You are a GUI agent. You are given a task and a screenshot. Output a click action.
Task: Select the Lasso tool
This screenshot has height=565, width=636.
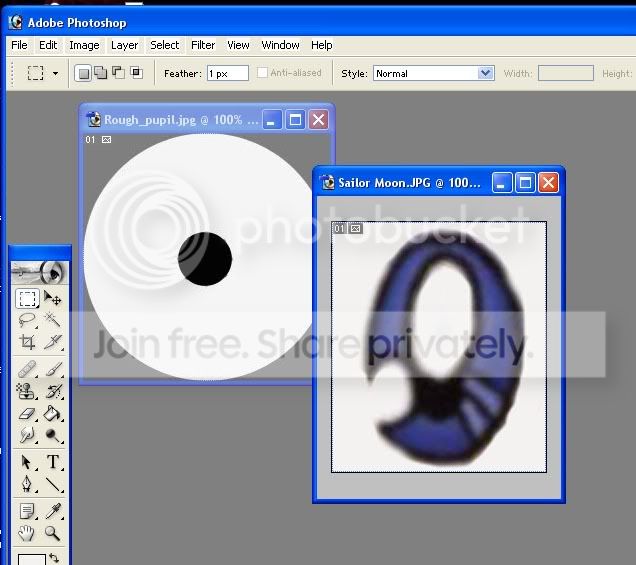(x=27, y=320)
